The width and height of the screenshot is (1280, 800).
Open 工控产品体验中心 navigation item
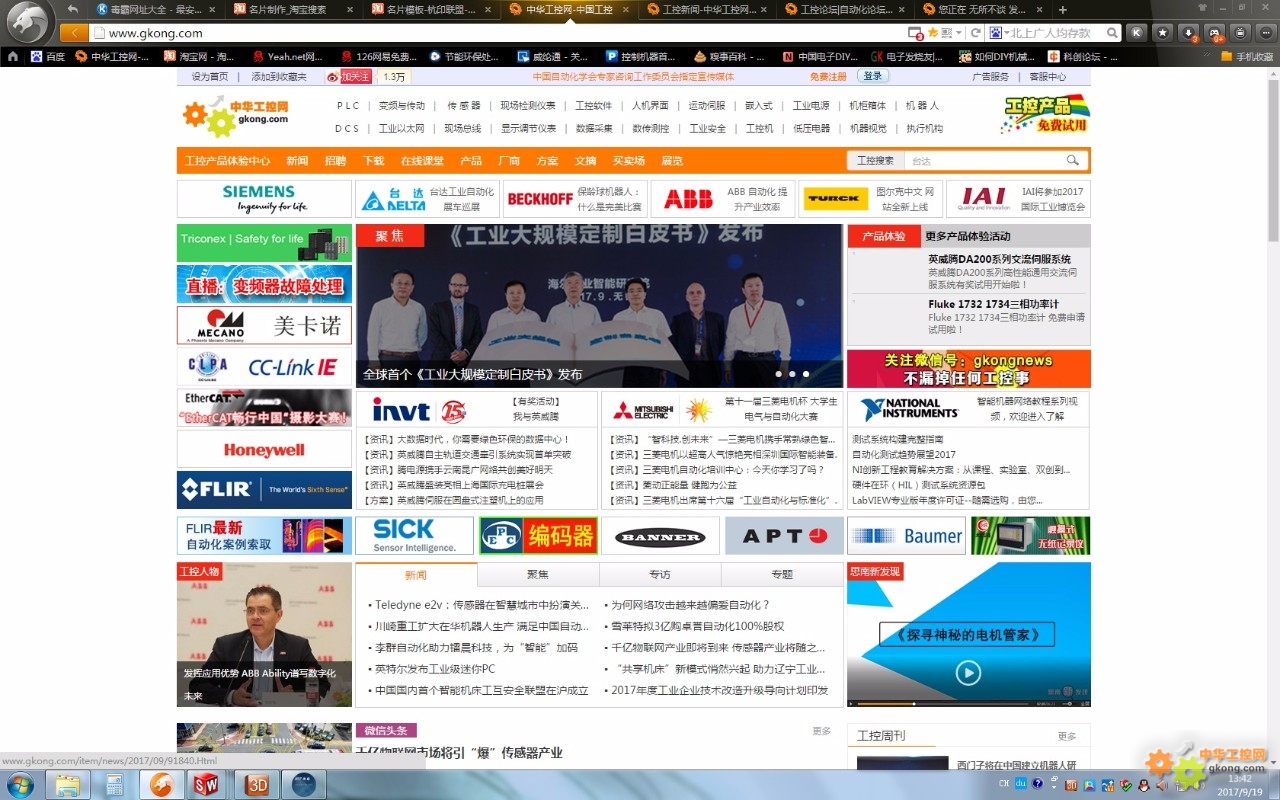click(x=227, y=161)
